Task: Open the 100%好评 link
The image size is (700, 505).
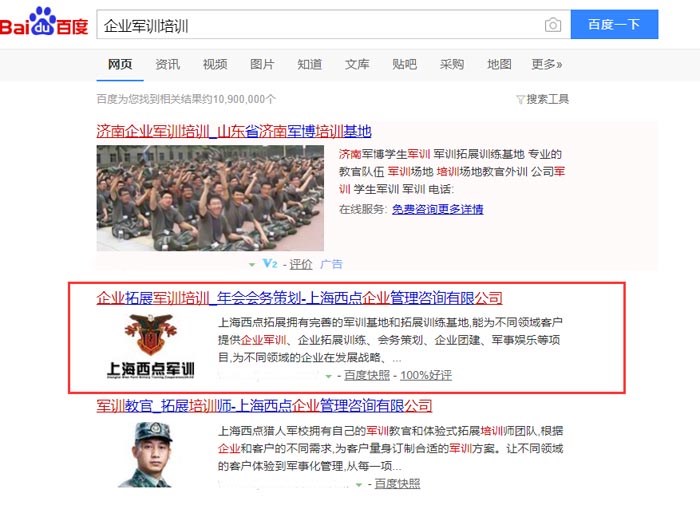Action: click(x=426, y=375)
